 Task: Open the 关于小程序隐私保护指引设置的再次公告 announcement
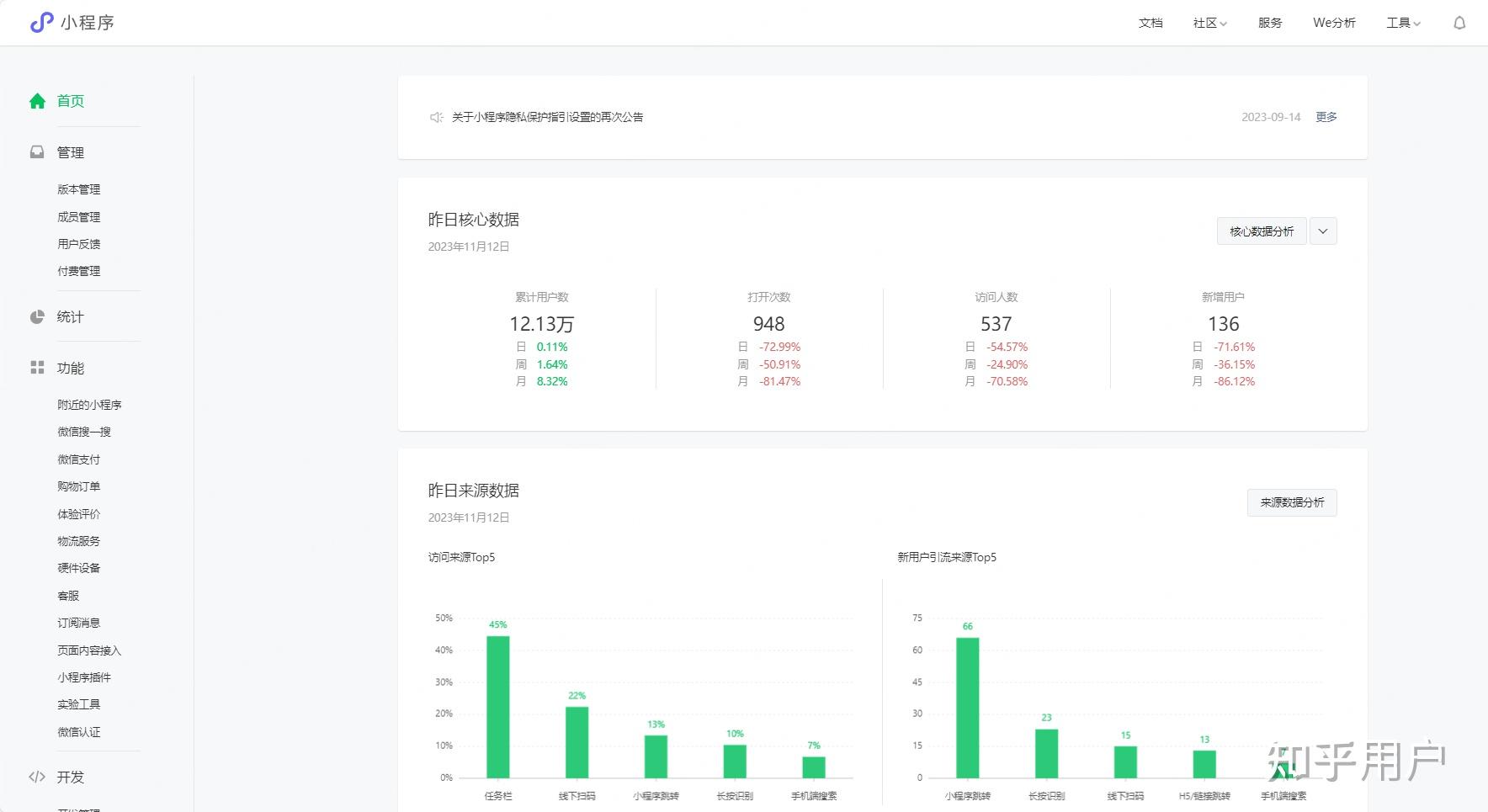pos(548,117)
